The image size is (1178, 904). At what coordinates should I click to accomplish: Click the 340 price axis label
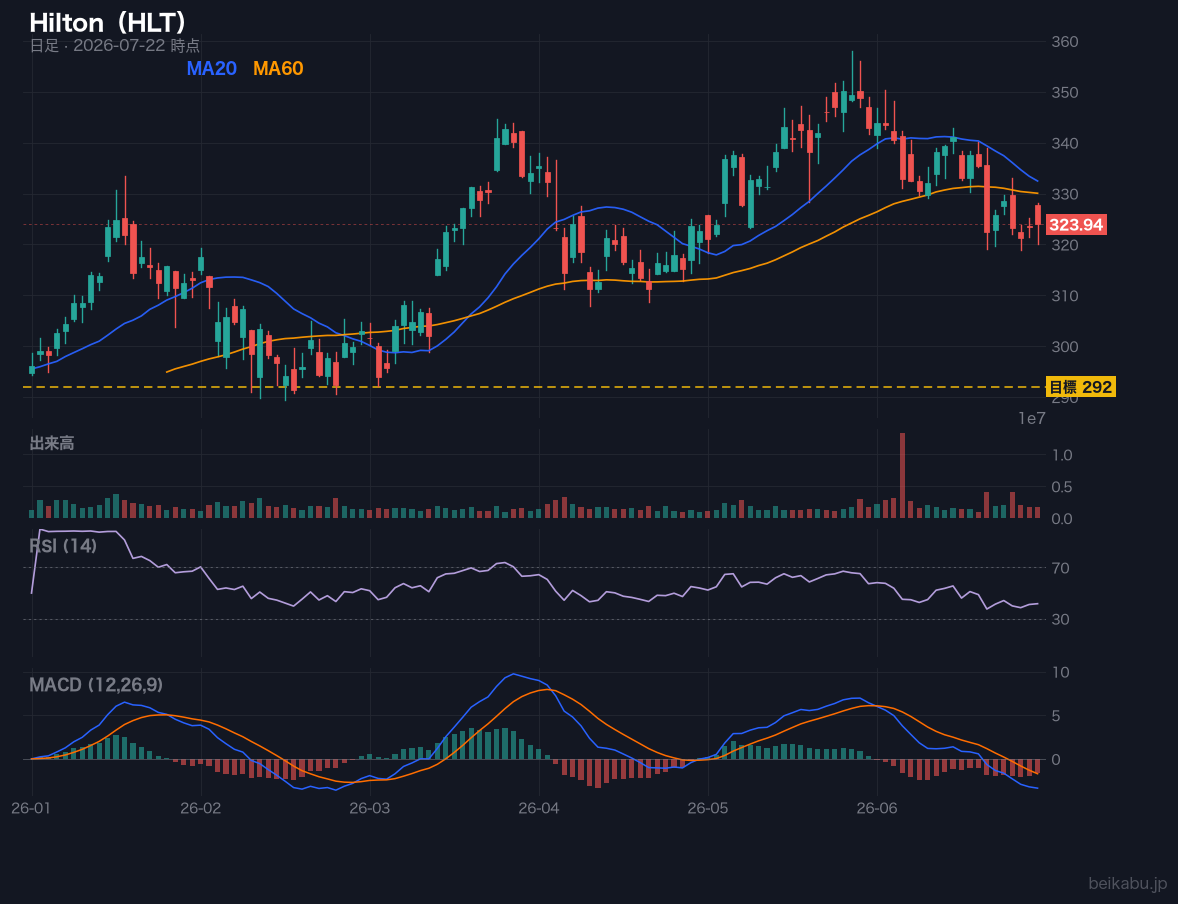tap(1065, 144)
